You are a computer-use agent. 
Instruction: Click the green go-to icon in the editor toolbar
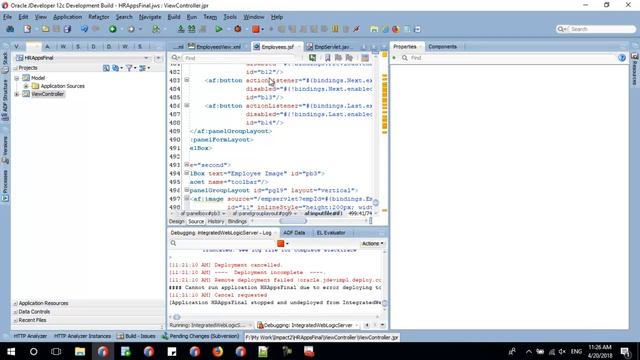tap(312, 58)
